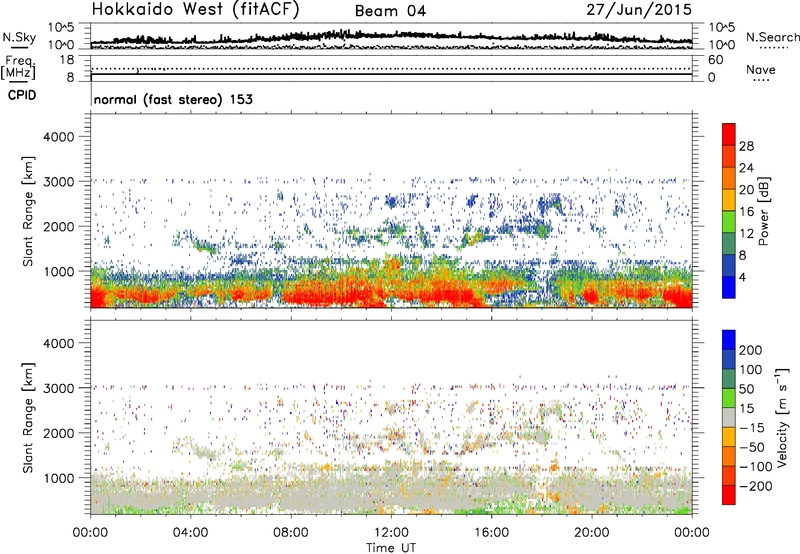Click the 2000 tick label of velocity panel
Viewport: 800px width, 554px height.
[58, 433]
